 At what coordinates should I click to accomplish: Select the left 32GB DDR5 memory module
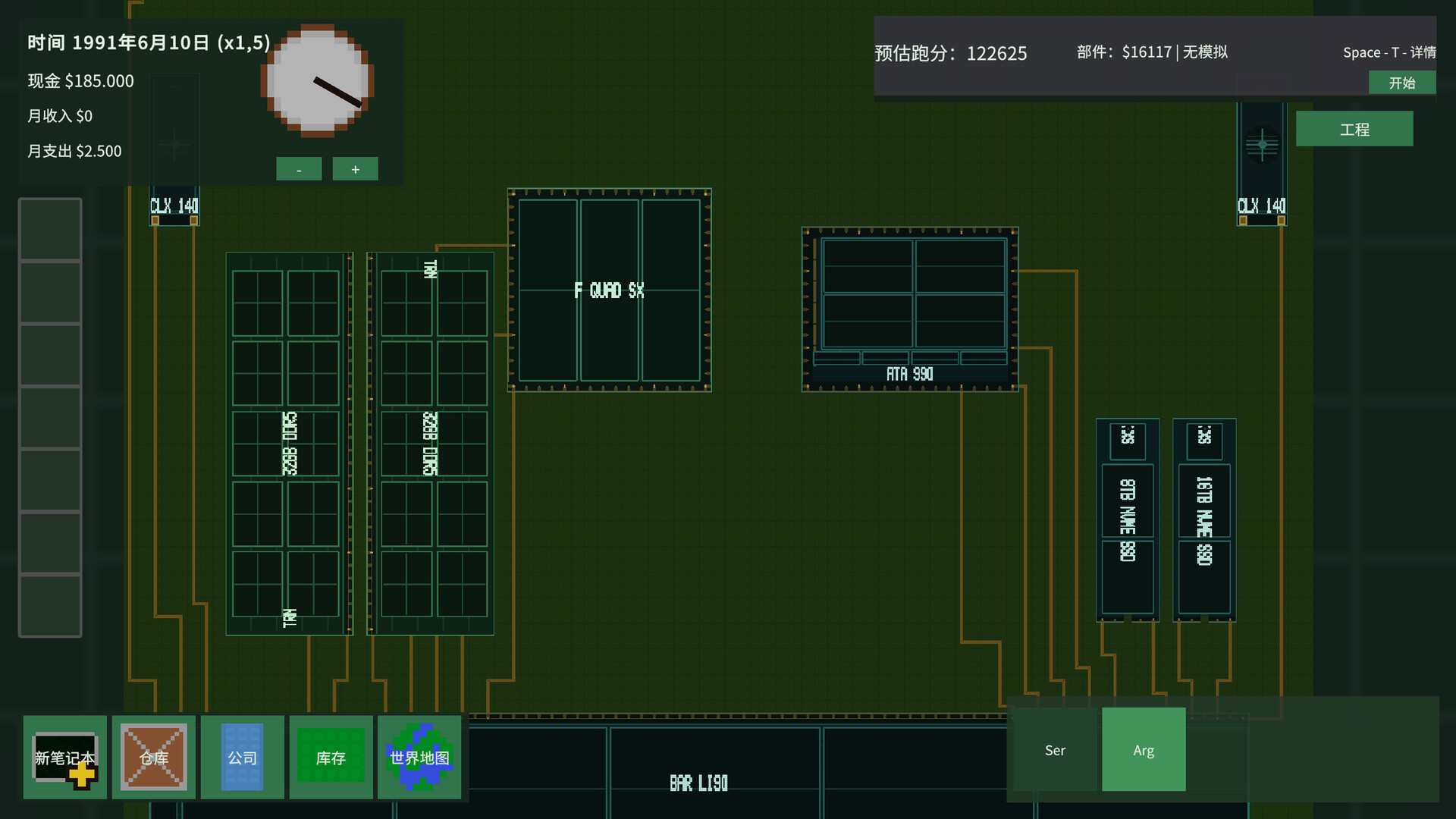tap(290, 444)
